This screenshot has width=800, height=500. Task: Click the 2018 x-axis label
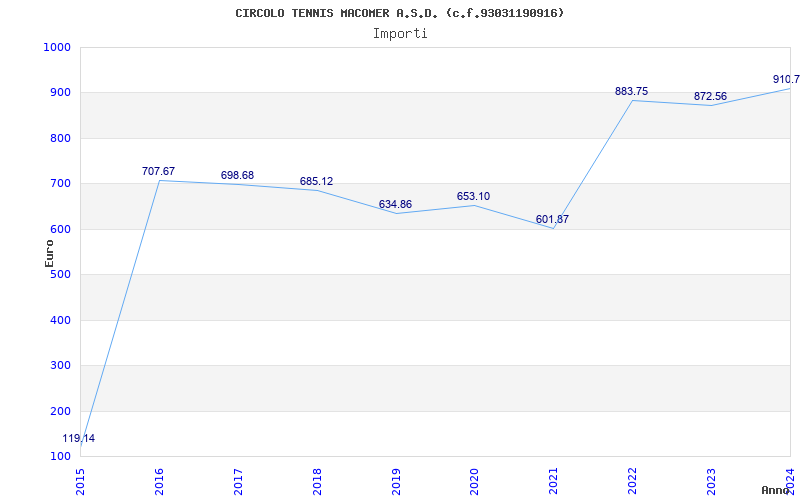tap(317, 482)
